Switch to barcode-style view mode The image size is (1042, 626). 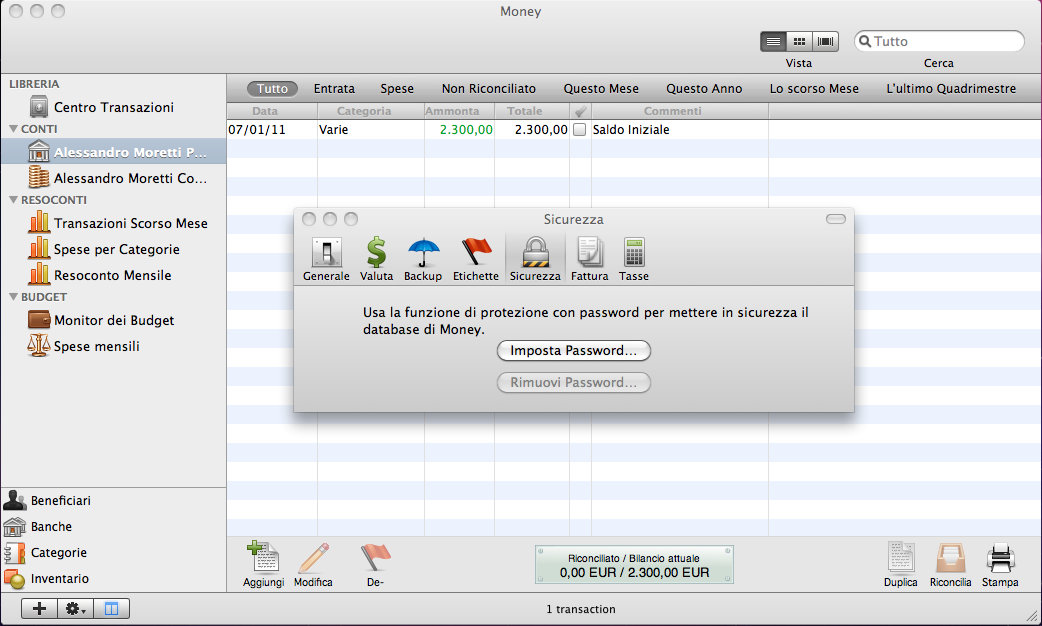pos(825,41)
